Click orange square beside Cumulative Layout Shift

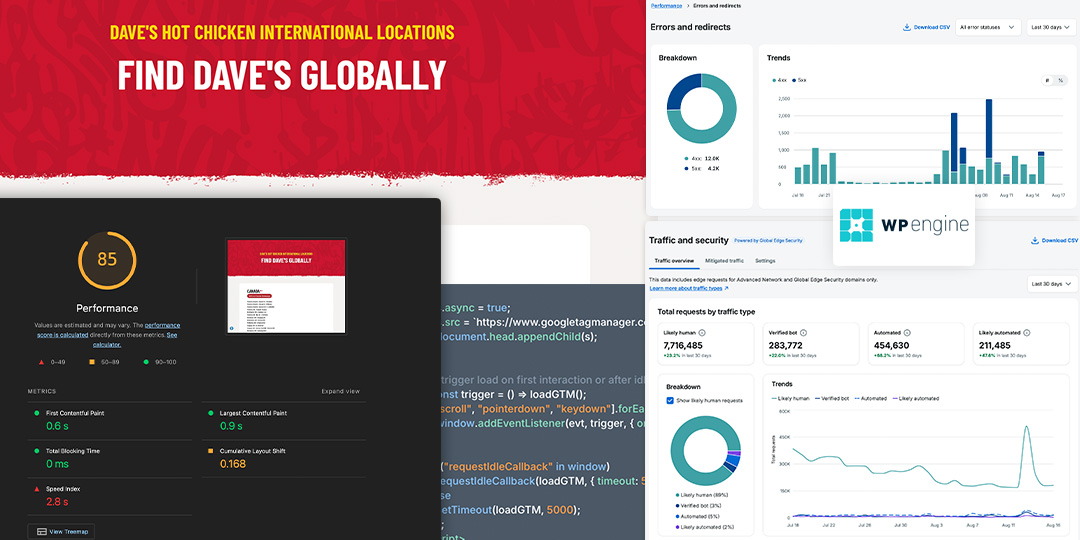coord(210,451)
